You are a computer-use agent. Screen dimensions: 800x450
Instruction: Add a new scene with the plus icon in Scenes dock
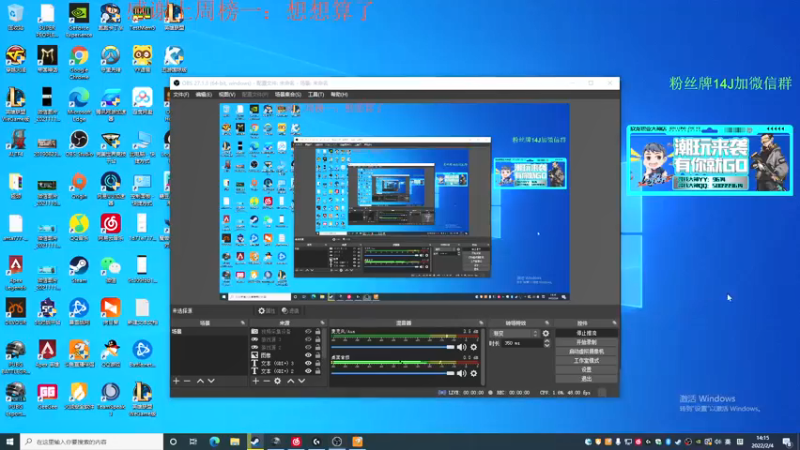(x=176, y=381)
